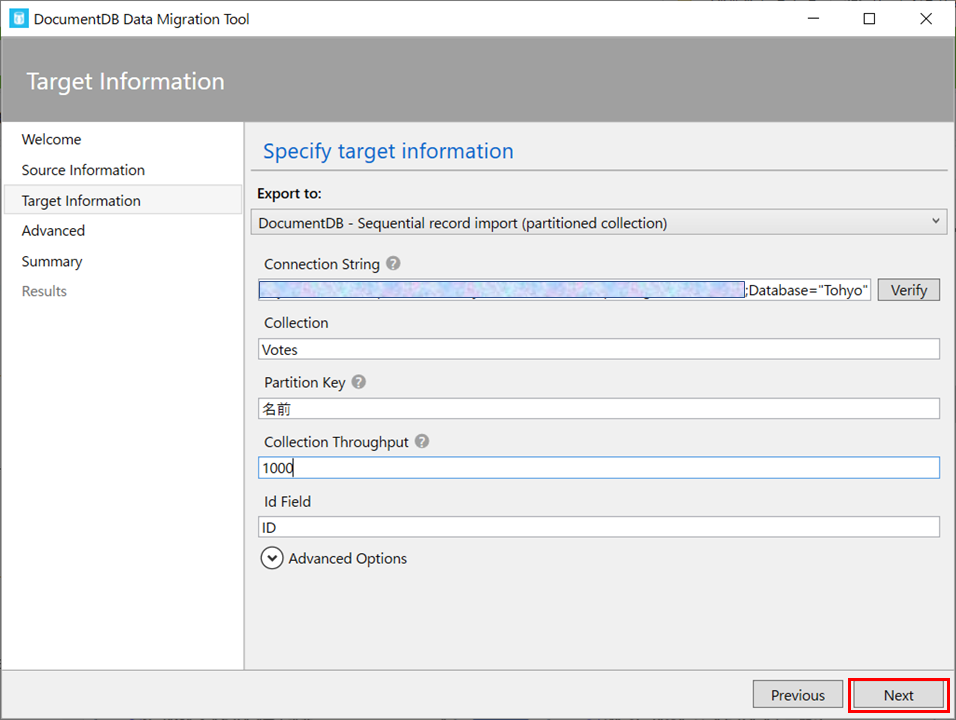Open Partition Key help icon
The width and height of the screenshot is (956, 720).
(x=359, y=382)
